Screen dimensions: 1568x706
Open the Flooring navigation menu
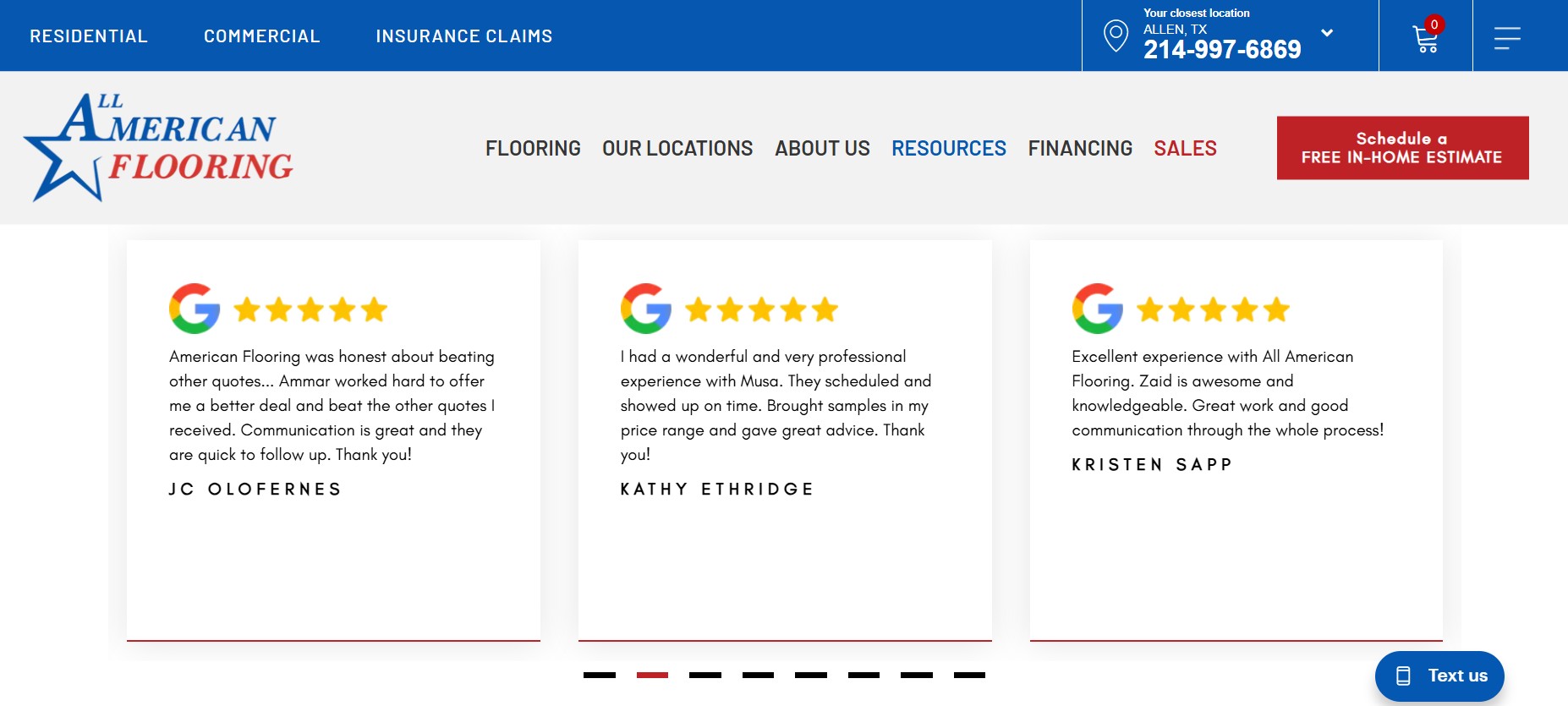533,149
